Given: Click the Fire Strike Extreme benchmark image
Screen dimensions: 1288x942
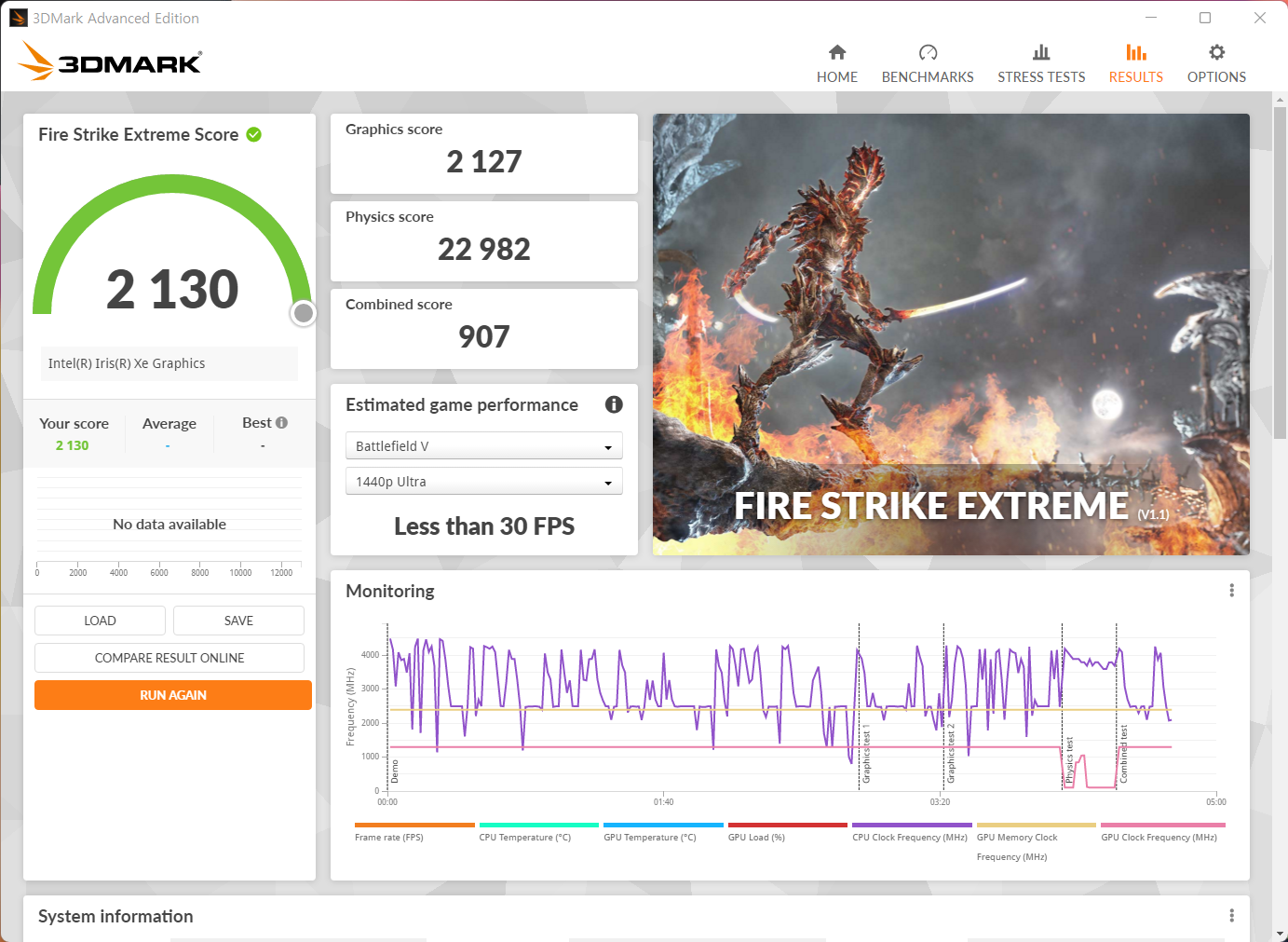Looking at the screenshot, I should [x=951, y=334].
